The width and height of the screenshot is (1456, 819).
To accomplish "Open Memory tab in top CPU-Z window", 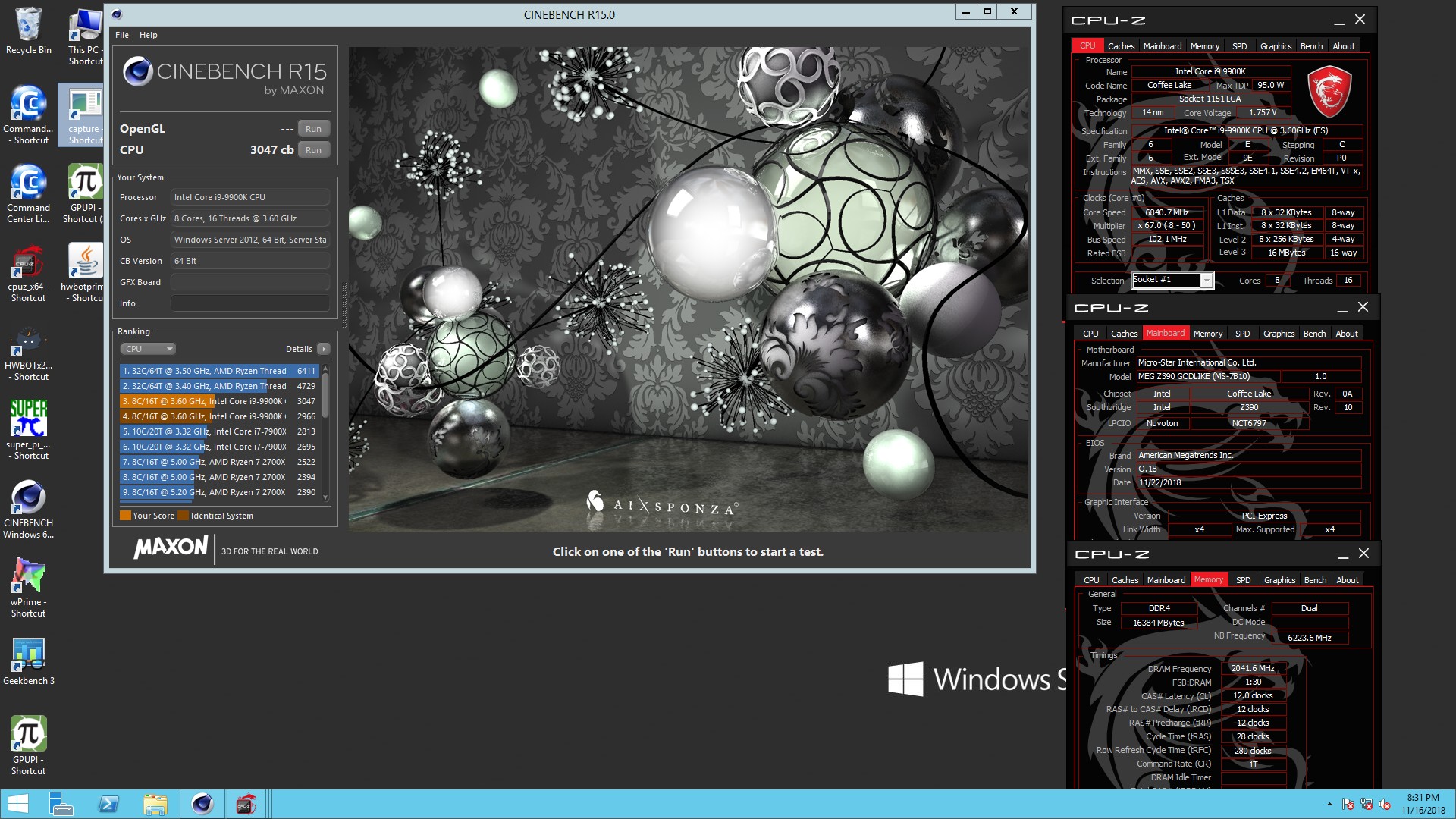I will (1205, 46).
